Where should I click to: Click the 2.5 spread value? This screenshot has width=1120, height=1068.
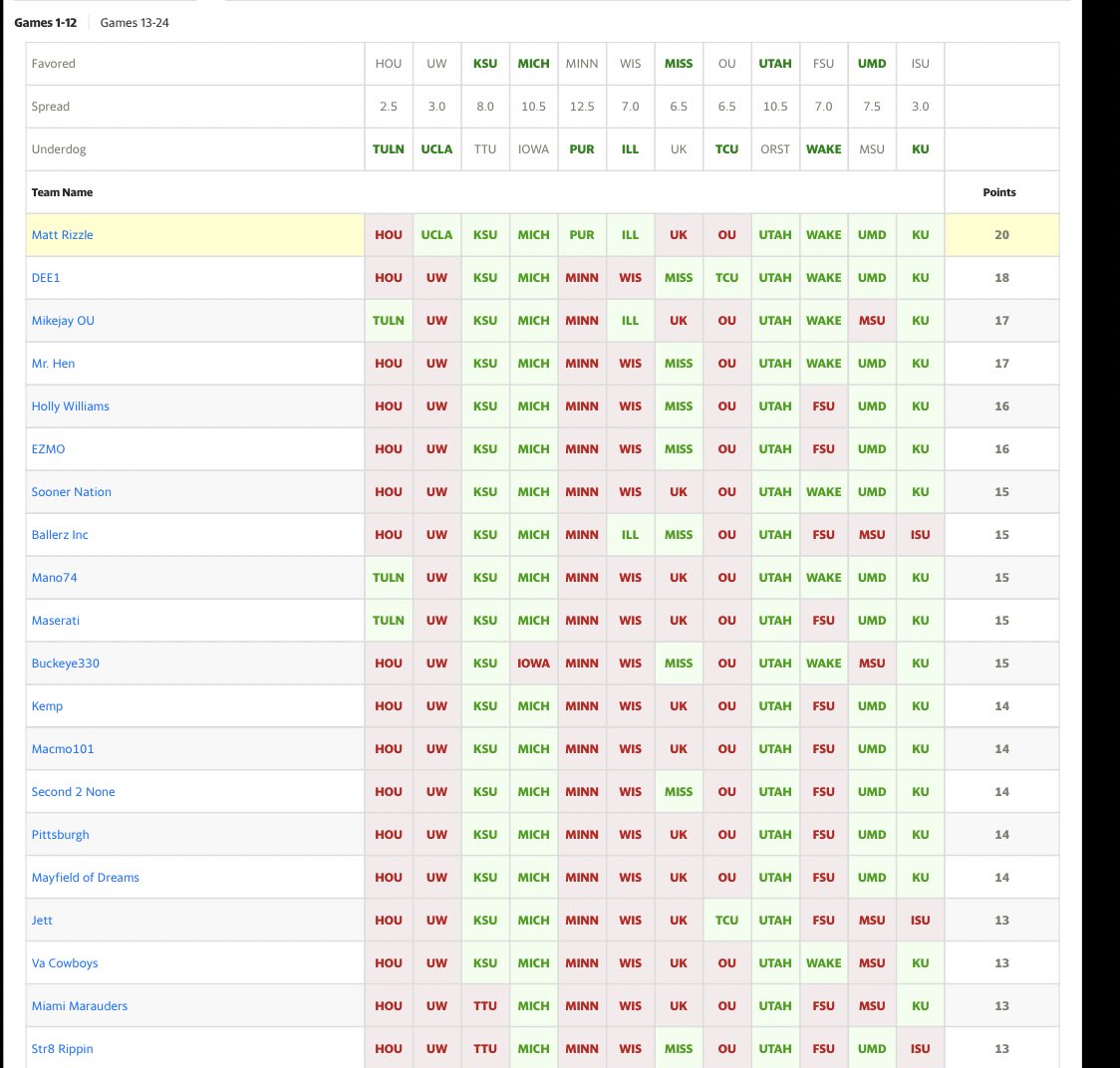pyautogui.click(x=389, y=107)
